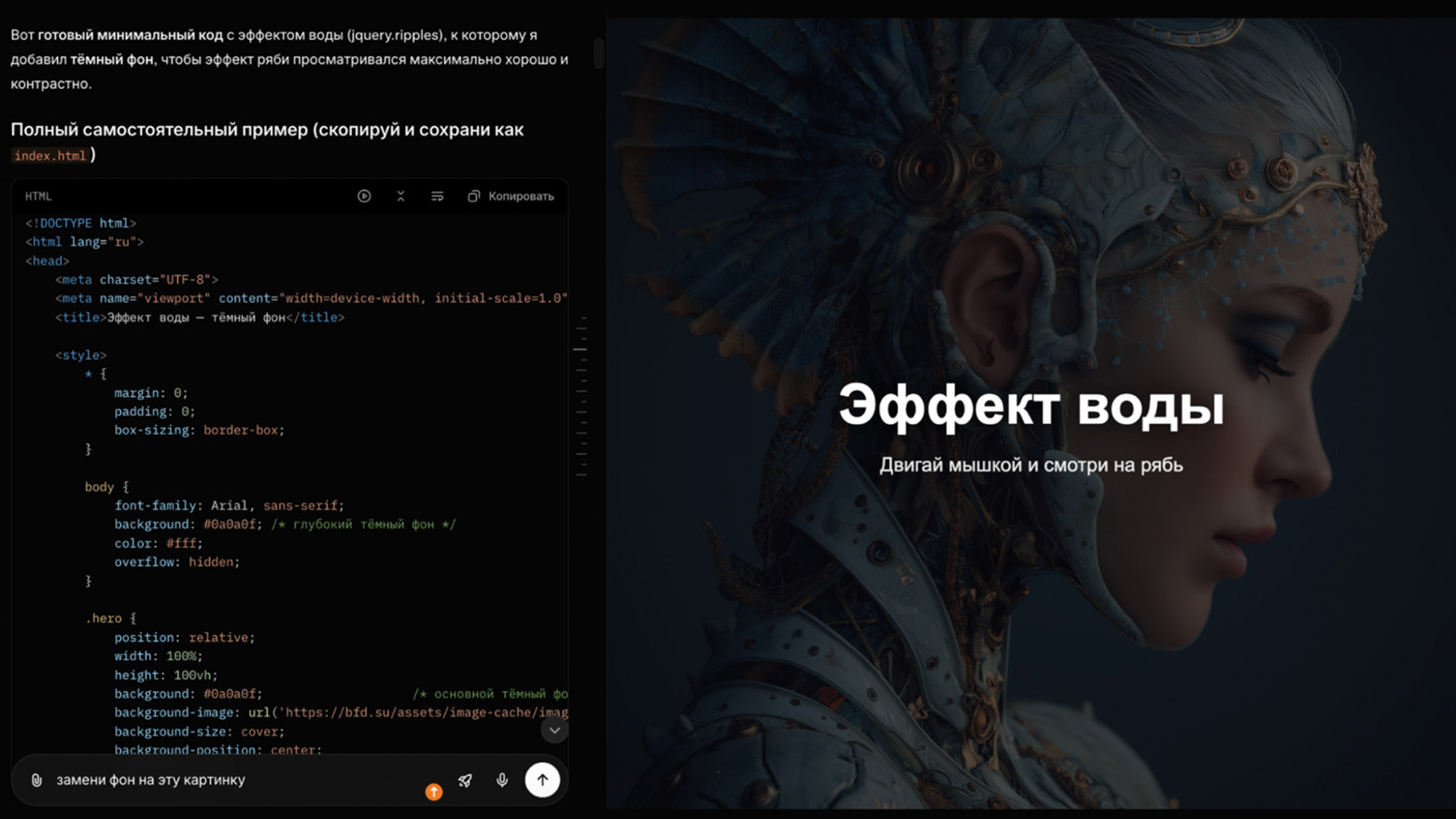Click the Копировать button
The image size is (1456, 819).
point(521,196)
